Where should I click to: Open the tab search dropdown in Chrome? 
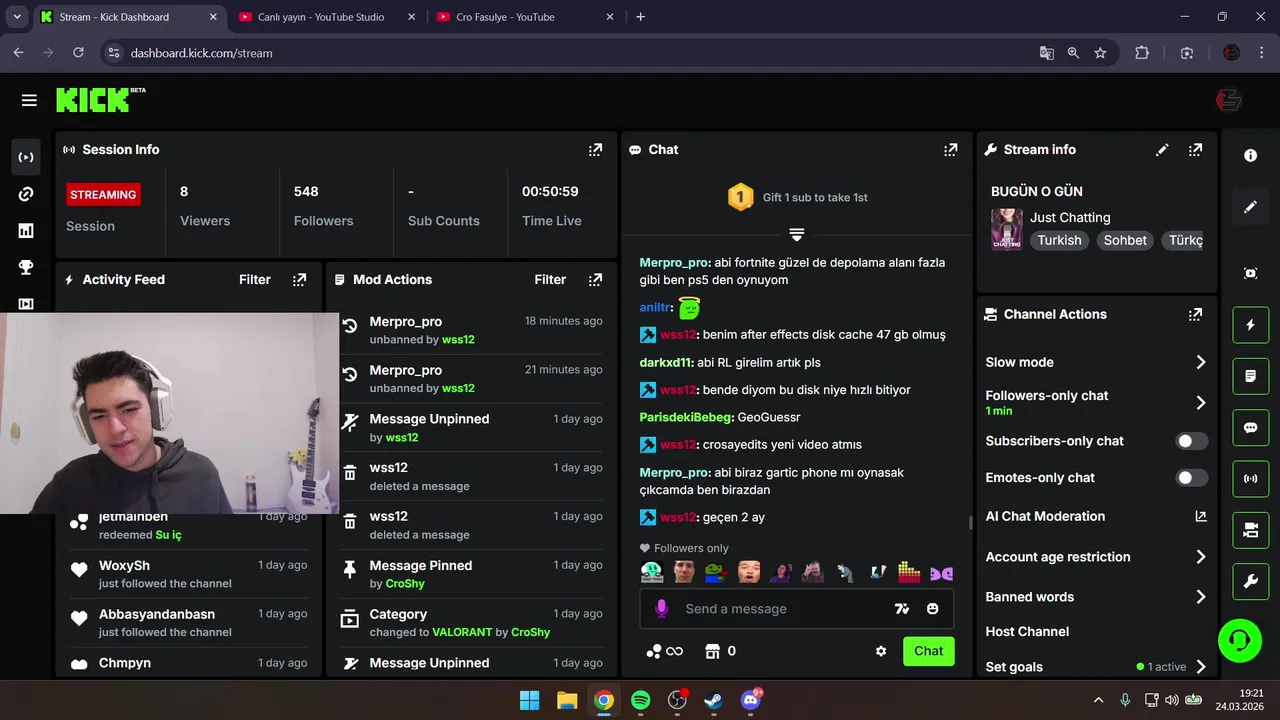pyautogui.click(x=16, y=17)
